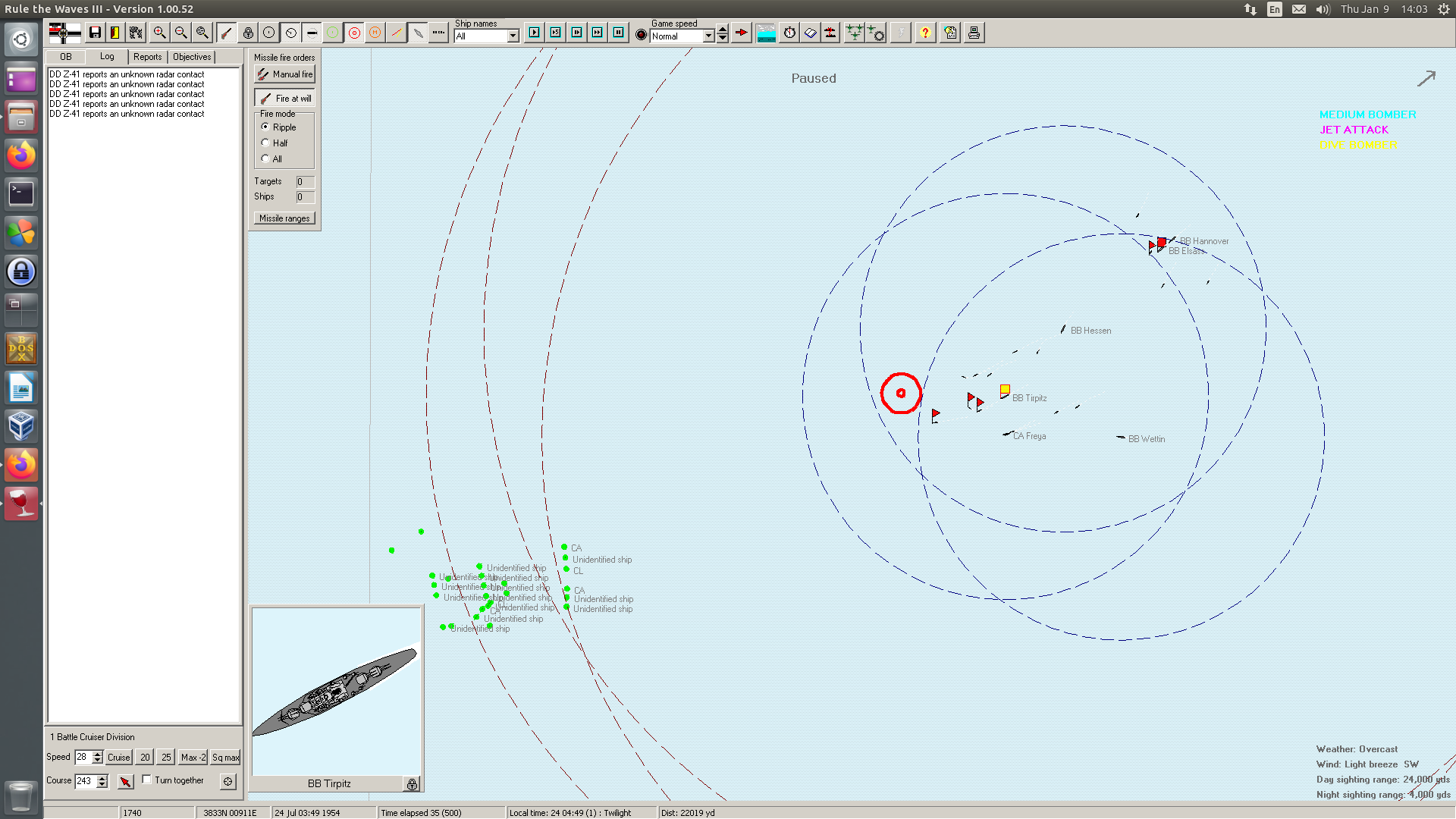Open the Objectives tab
The image size is (1456, 819).
(192, 57)
